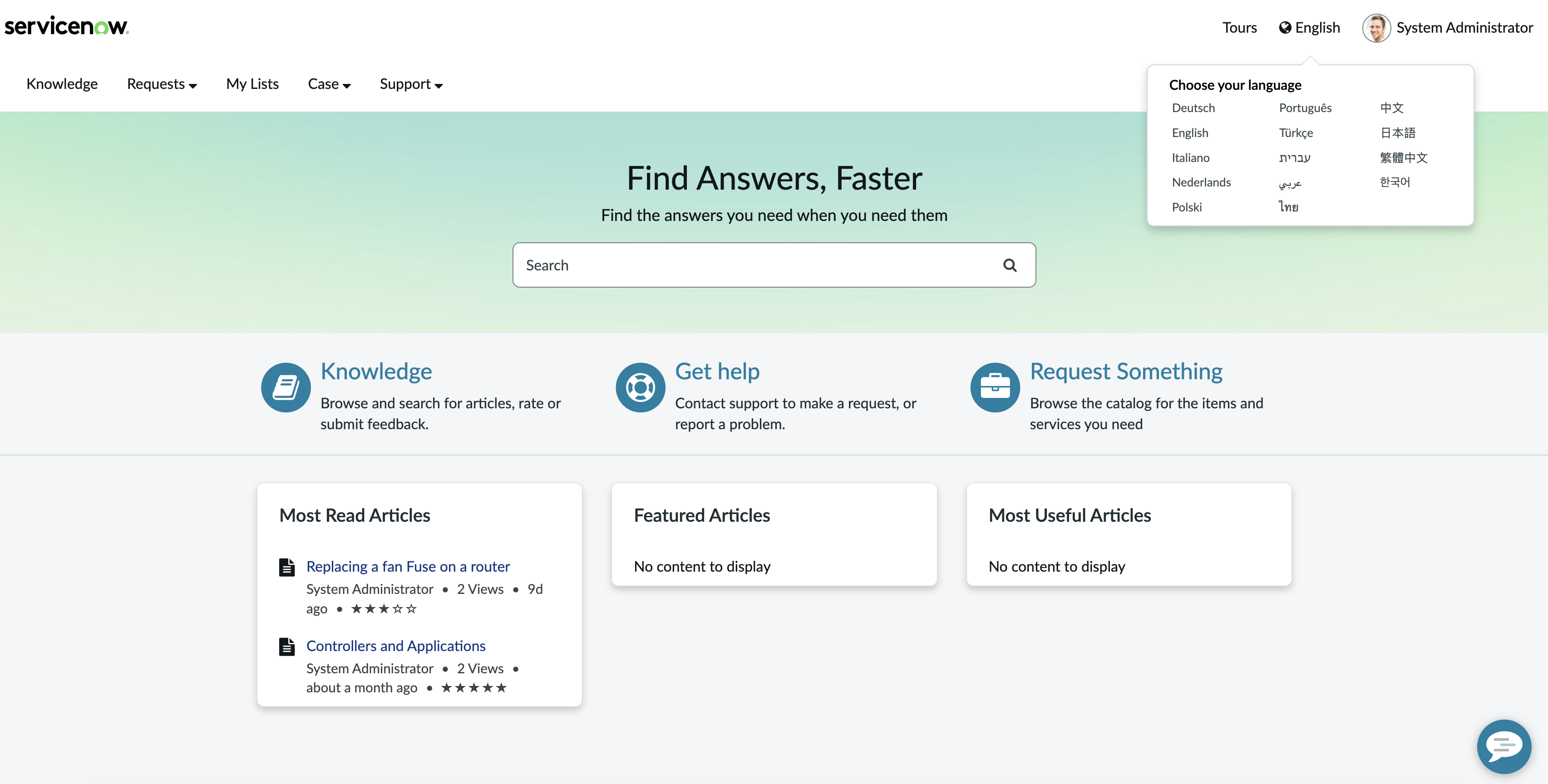Screen dimensions: 1548x784
Task: Click the globe language icon
Action: coord(1285,28)
